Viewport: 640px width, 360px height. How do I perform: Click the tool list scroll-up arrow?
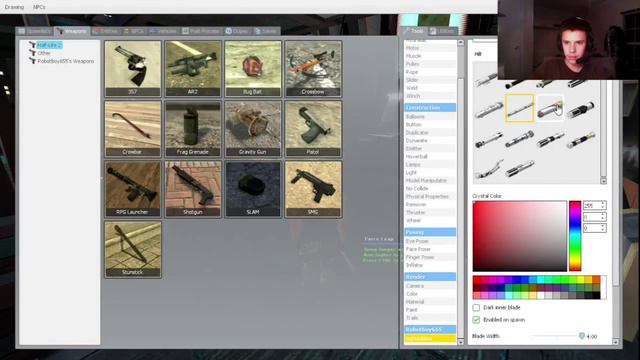point(460,43)
